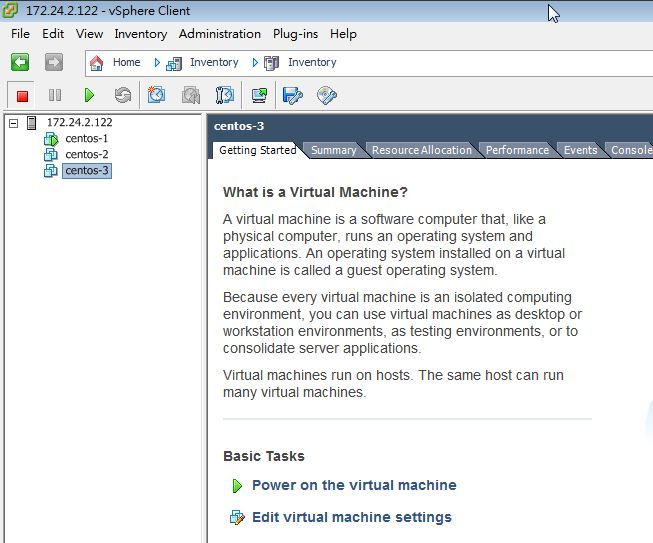This screenshot has width=653, height=543.
Task: Click Power on the virtual machine link
Action: [354, 485]
